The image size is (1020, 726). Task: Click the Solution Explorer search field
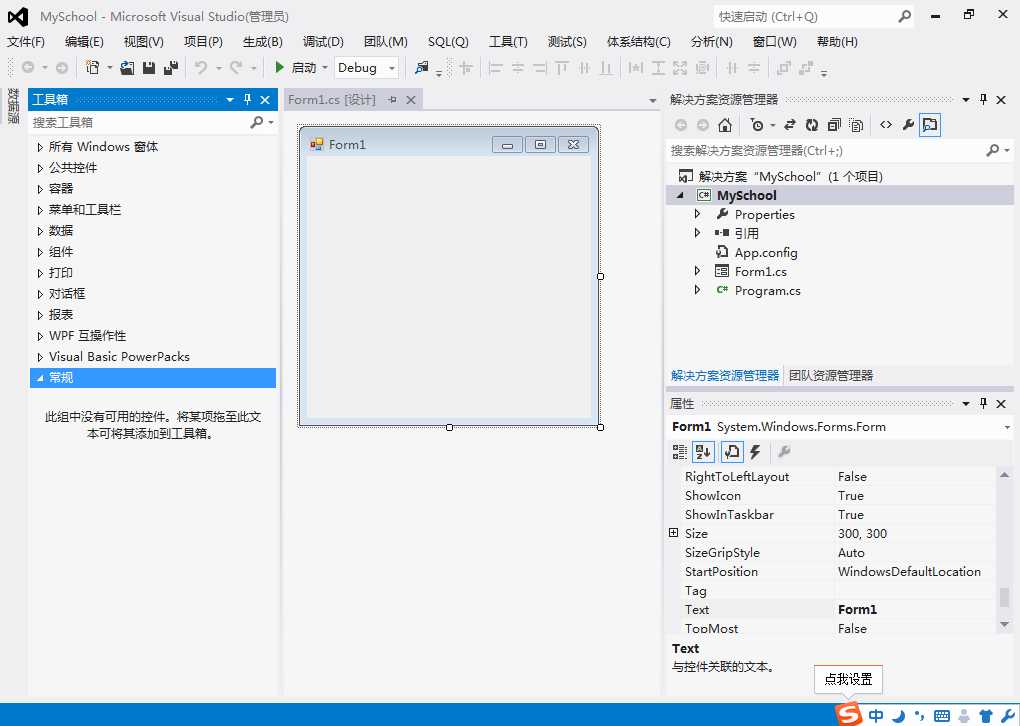[x=826, y=151]
